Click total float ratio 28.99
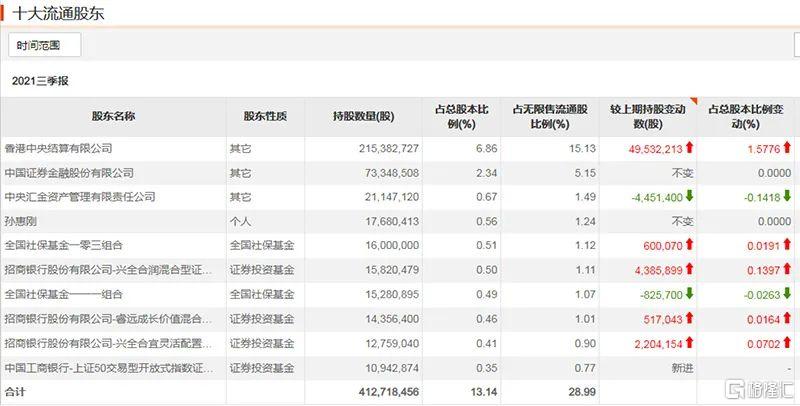Viewport: 800px width, 406px height. point(582,392)
